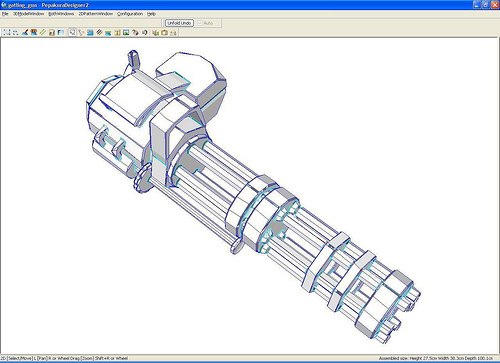Click the green diagonal lines toolbar icon
The width and height of the screenshot is (500, 363).
tap(43, 32)
